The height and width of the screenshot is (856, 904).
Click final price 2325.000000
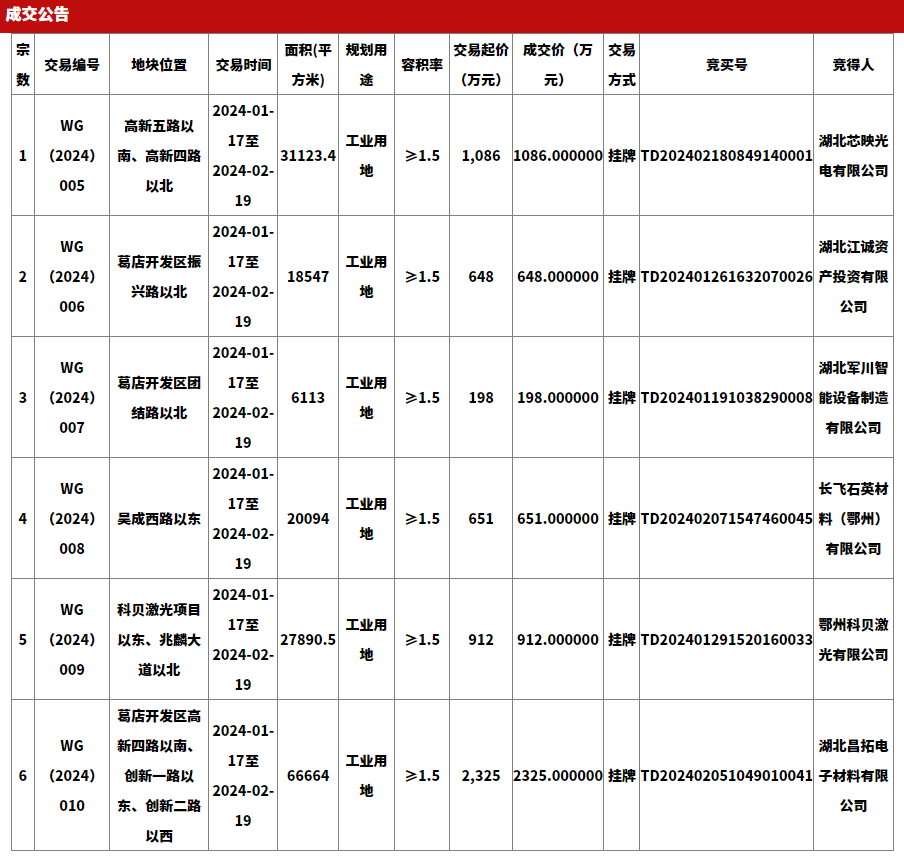pyautogui.click(x=558, y=776)
